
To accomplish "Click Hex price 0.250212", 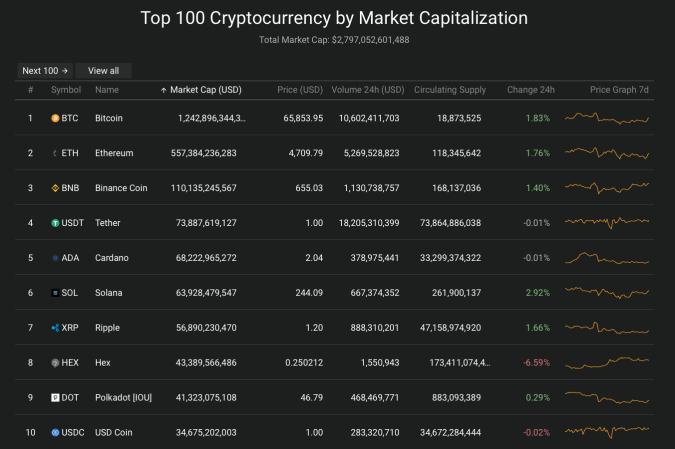I will 304,362.
